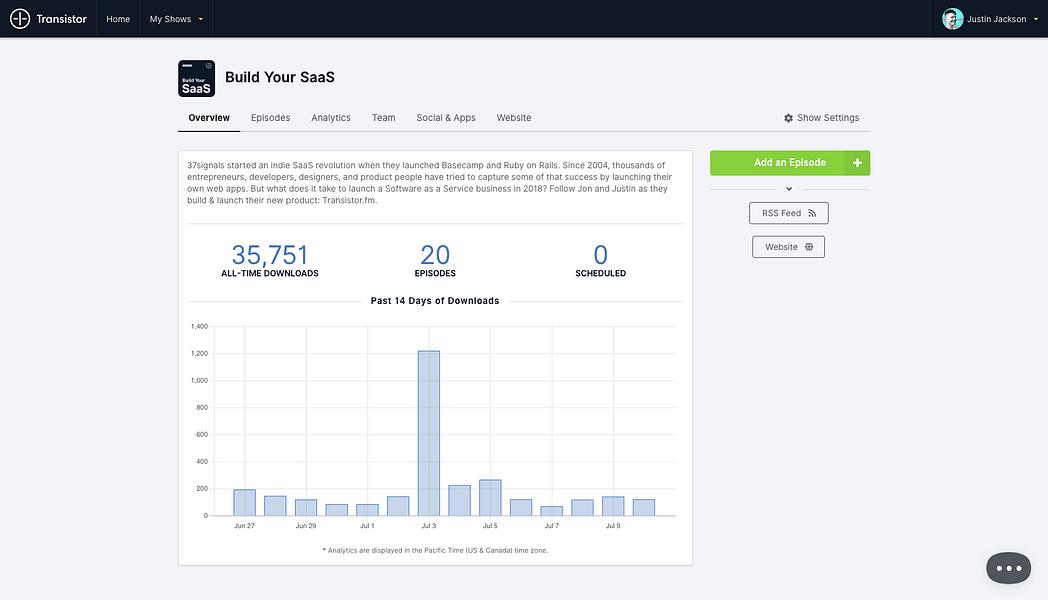Viewport: 1048px width, 600px height.
Task: Click the Build Your SaaS title
Action: [280, 78]
